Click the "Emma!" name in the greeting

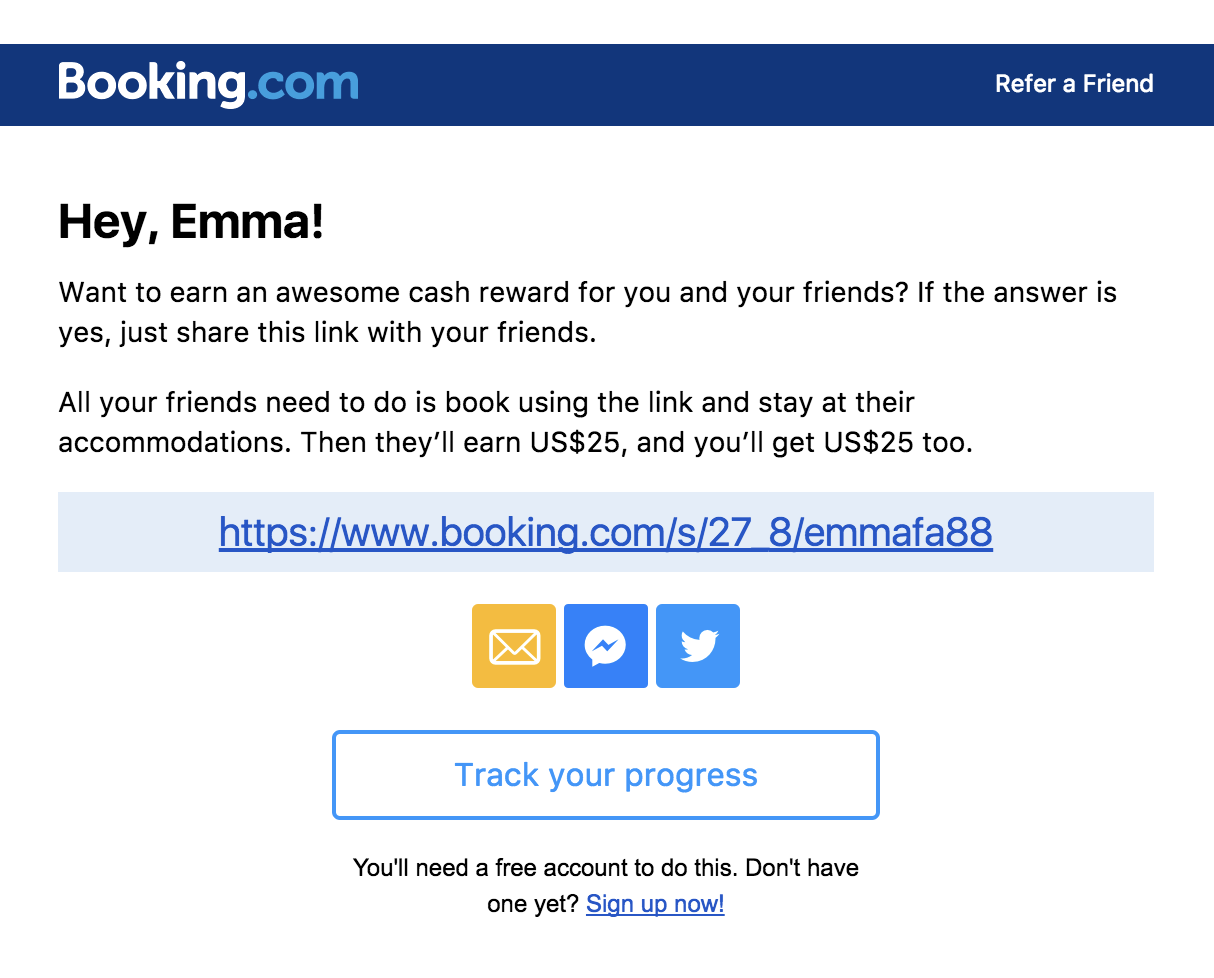coord(248,222)
